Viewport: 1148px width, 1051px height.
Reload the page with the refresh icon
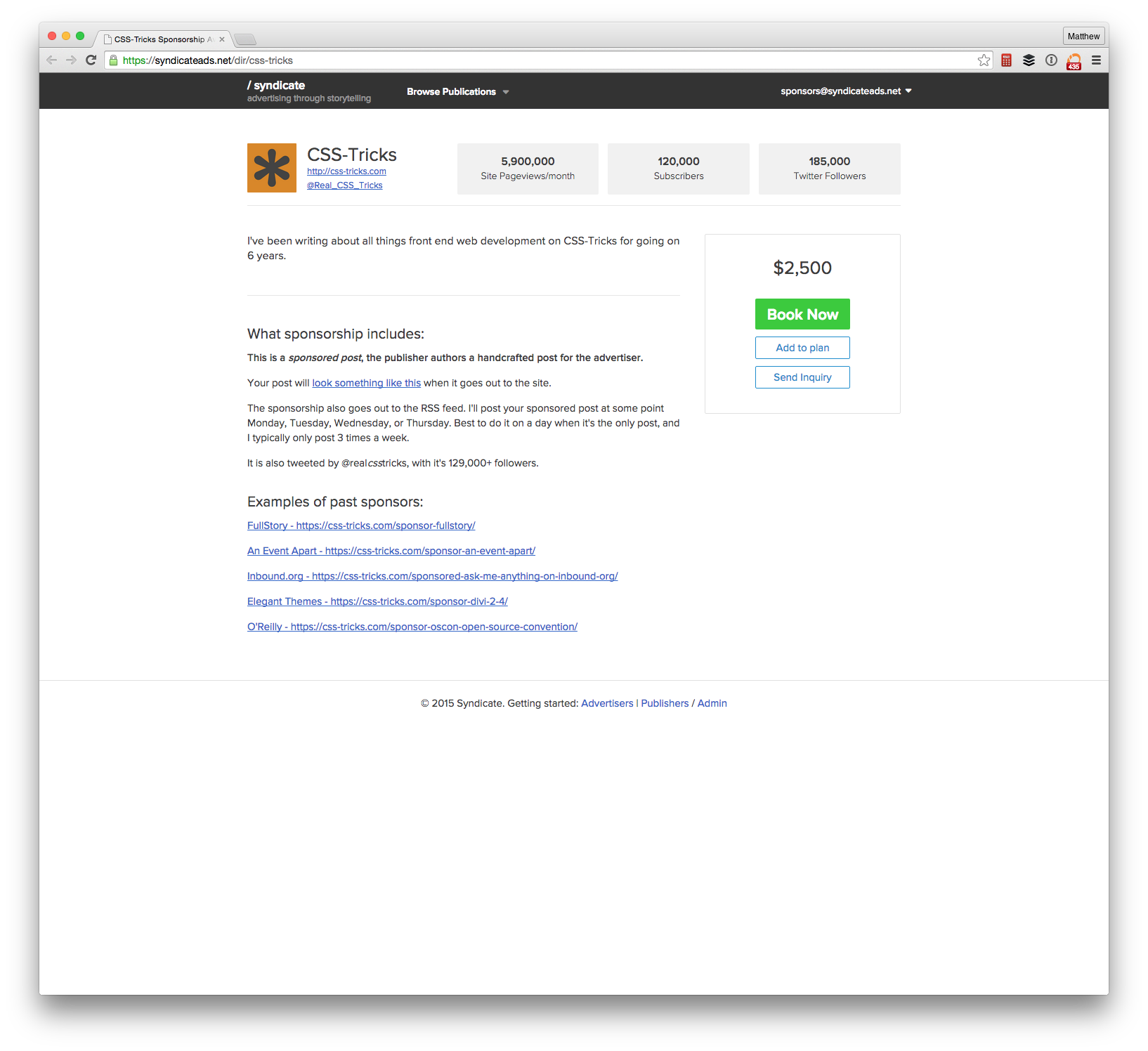pyautogui.click(x=91, y=60)
